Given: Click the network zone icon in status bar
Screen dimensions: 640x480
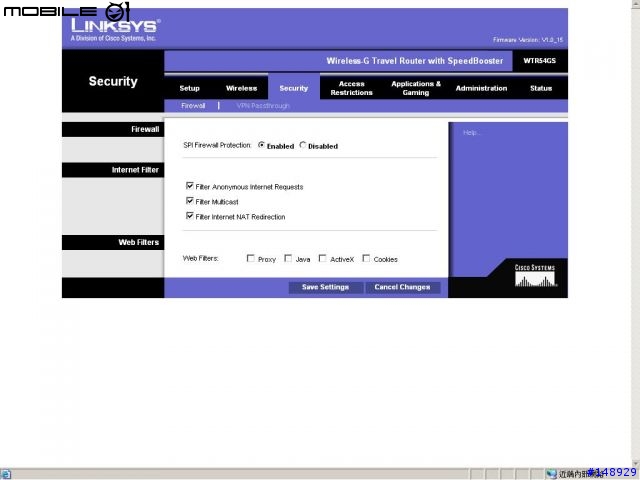Looking at the screenshot, I should point(551,474).
